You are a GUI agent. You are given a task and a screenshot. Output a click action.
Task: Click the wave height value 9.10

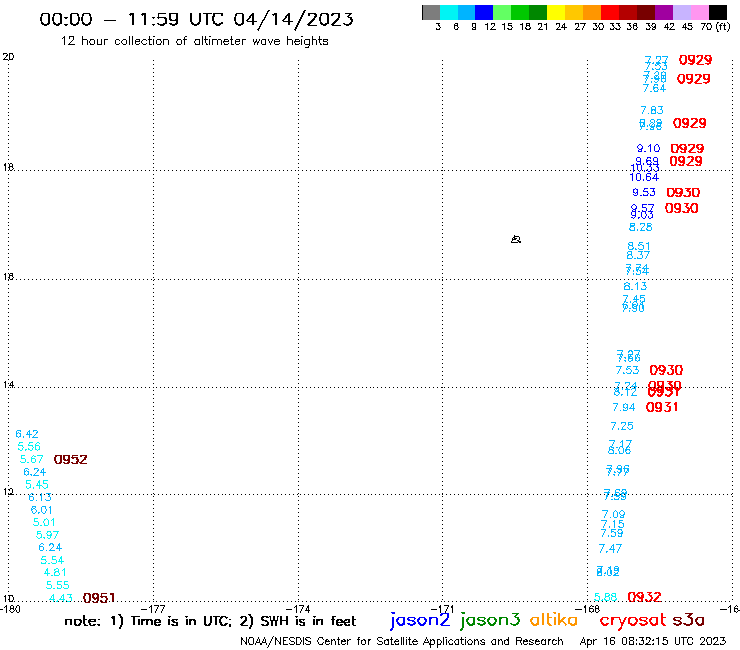(x=648, y=148)
